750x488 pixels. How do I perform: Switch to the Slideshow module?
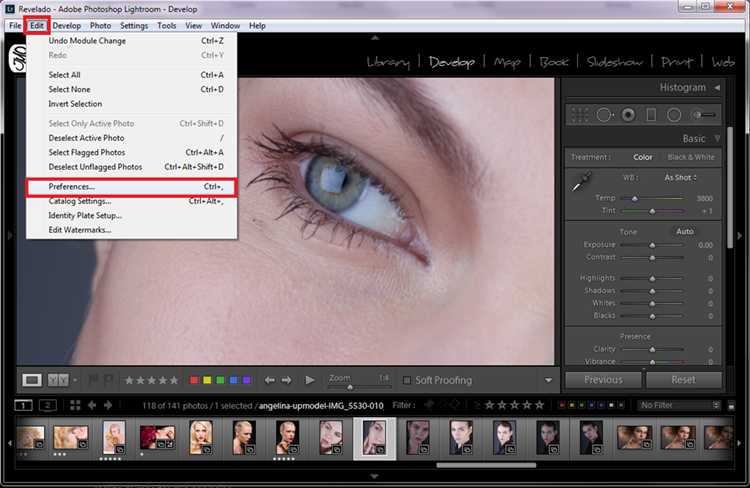[x=615, y=62]
